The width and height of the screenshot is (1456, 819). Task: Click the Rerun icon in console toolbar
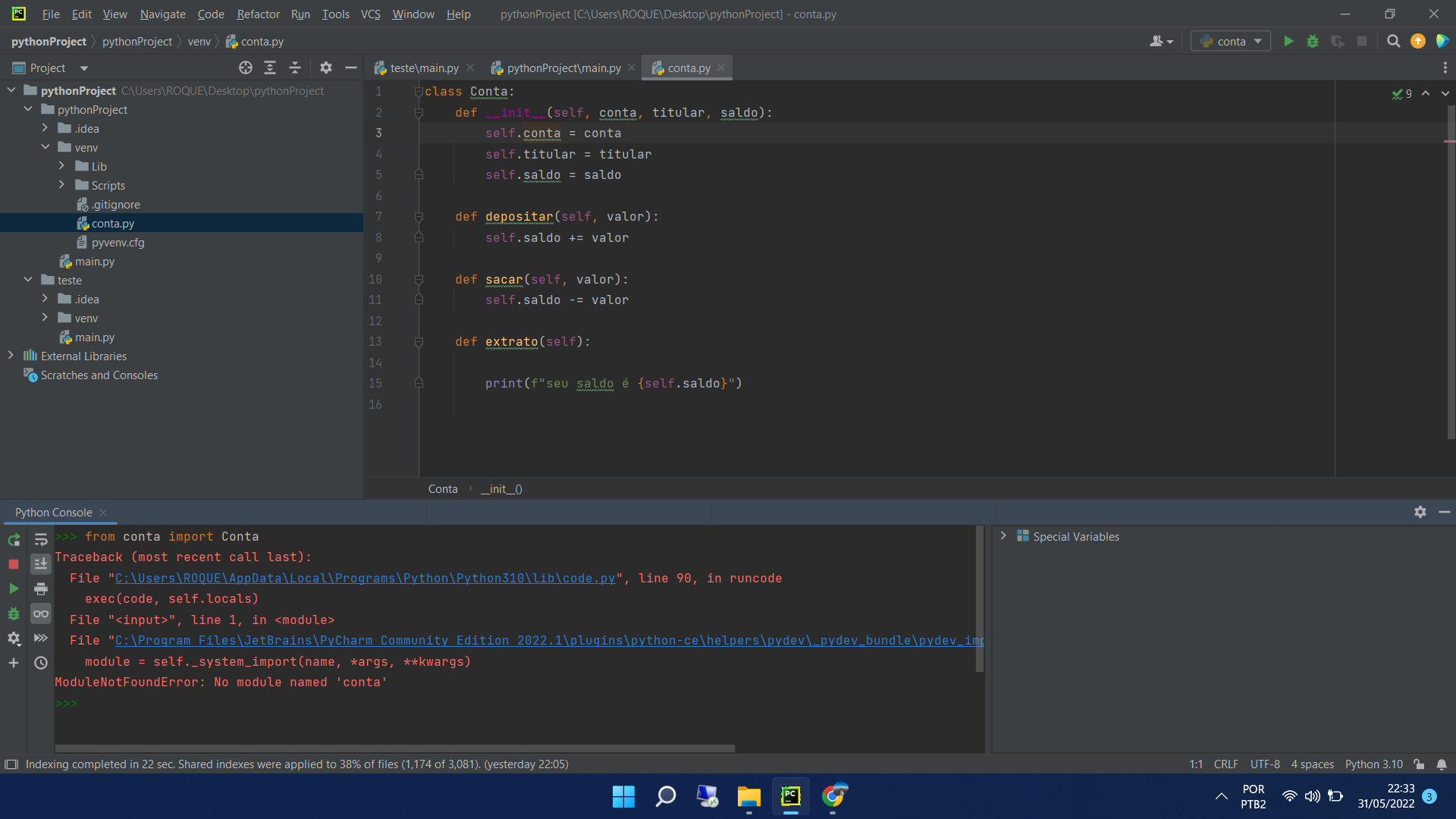tap(13, 538)
